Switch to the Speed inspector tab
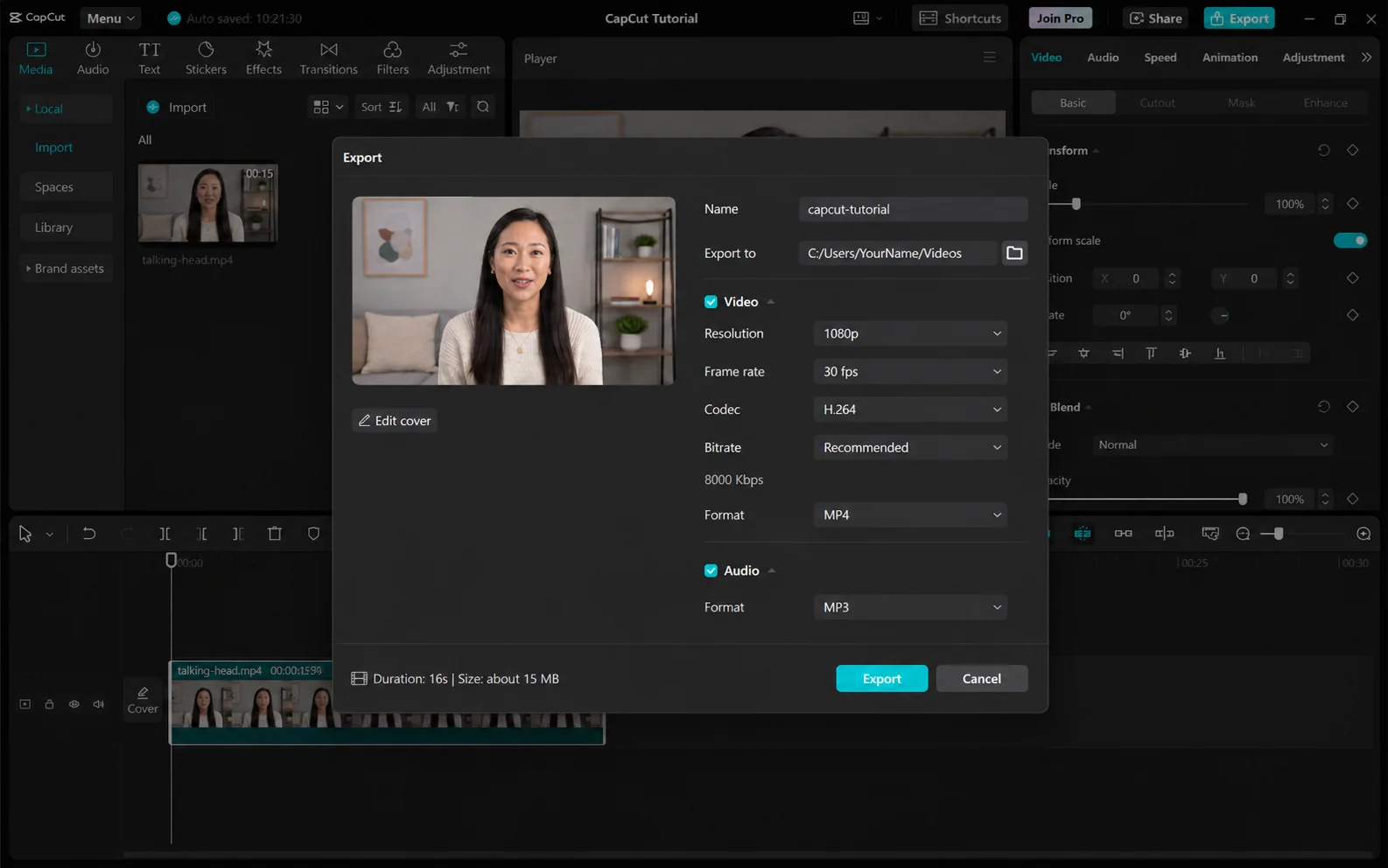Viewport: 1388px width, 868px height. pos(1160,58)
